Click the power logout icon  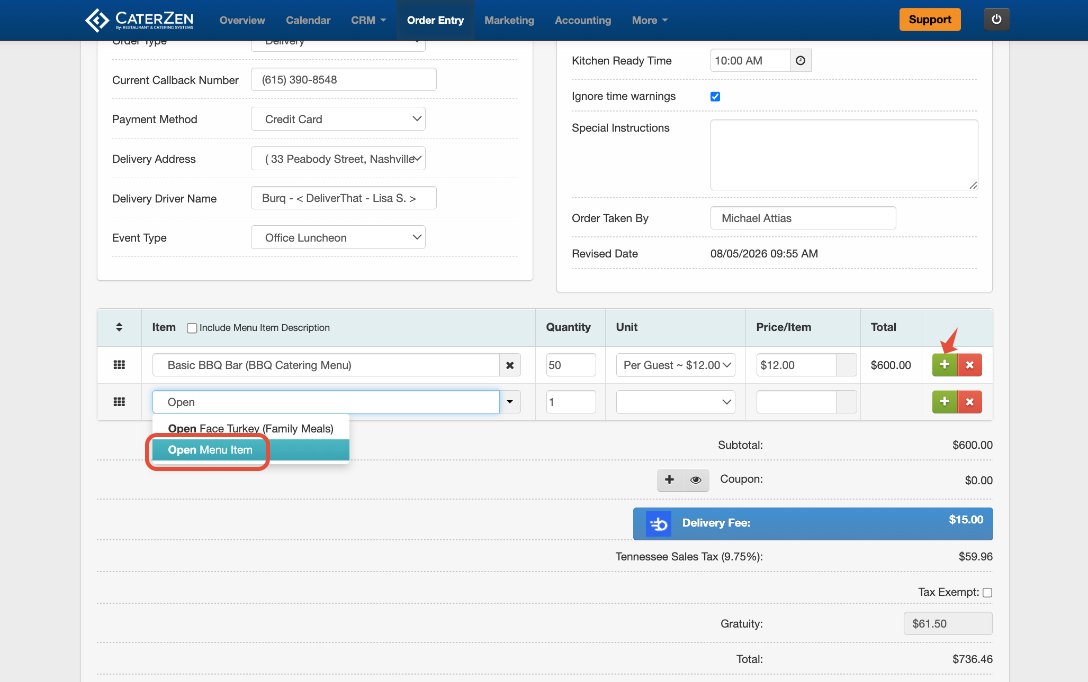(996, 19)
